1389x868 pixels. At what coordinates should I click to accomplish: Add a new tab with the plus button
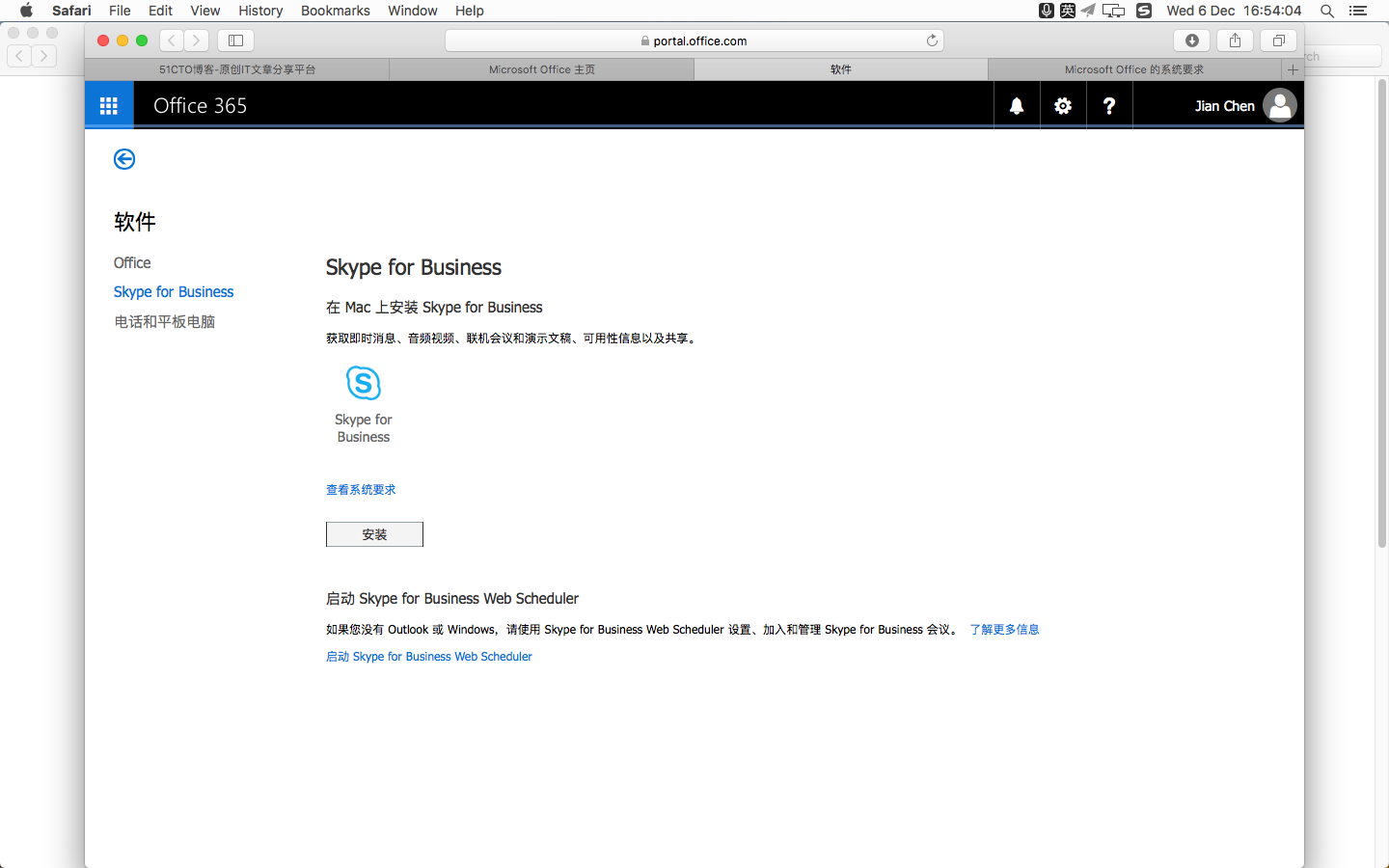[x=1293, y=69]
